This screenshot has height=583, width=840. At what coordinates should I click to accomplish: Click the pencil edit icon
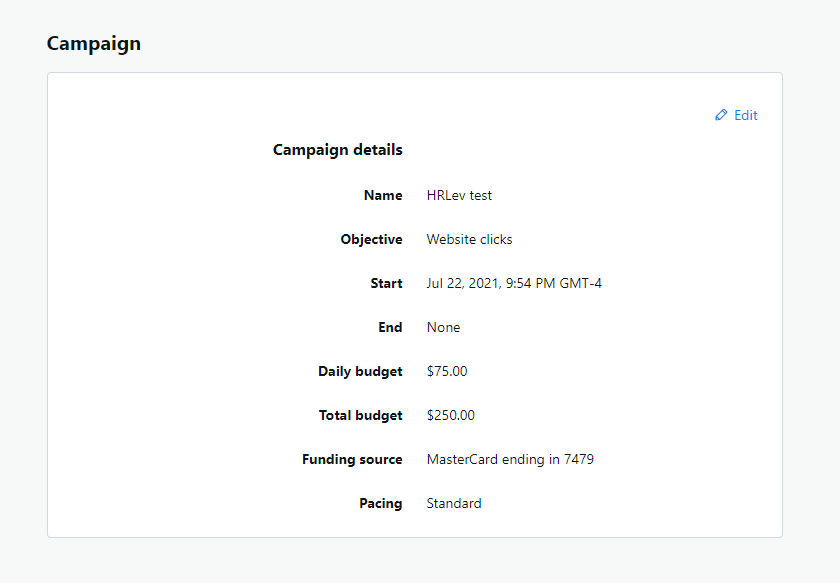(721, 115)
